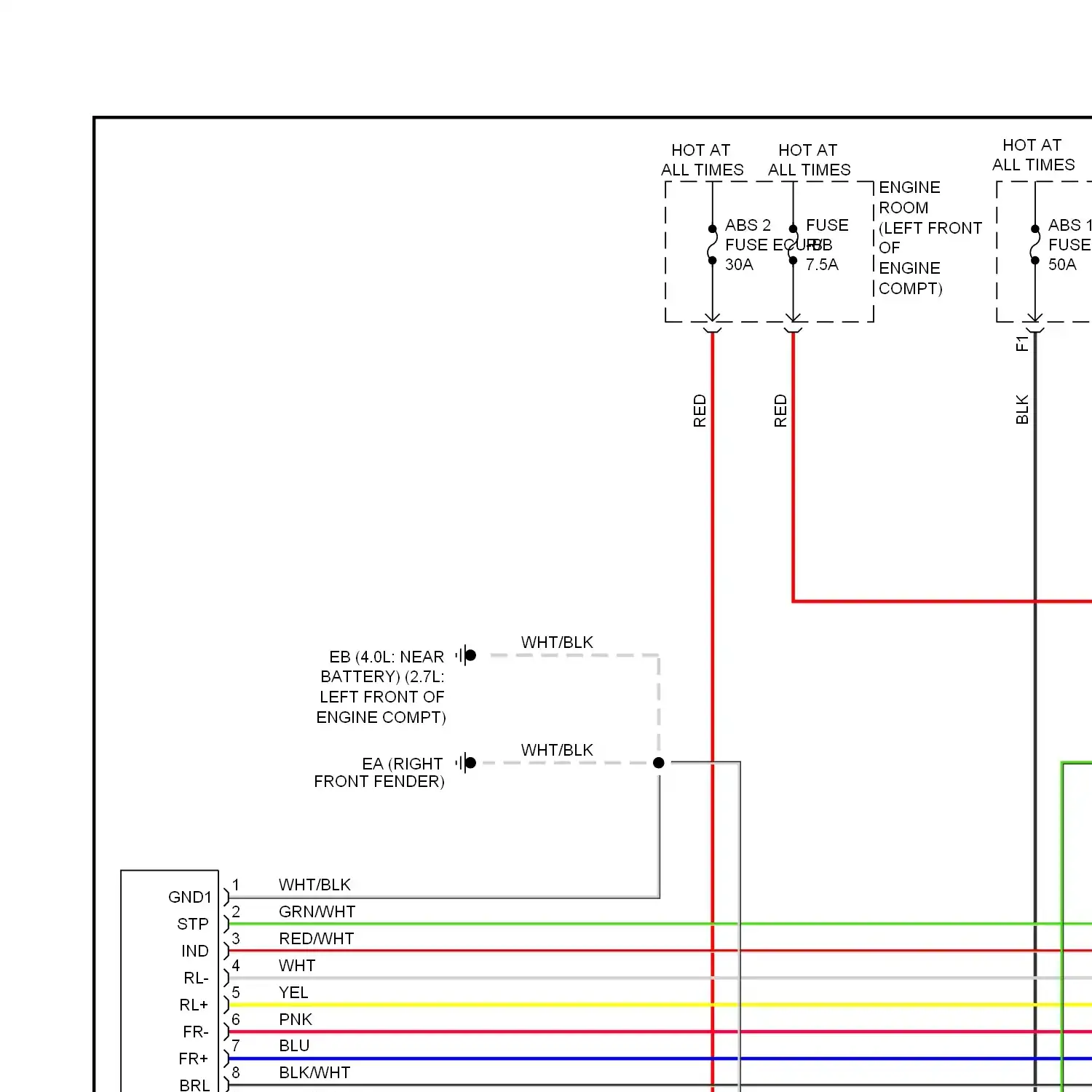
Task: Select the RED label on ABS 2 fuse wire
Action: (x=700, y=411)
